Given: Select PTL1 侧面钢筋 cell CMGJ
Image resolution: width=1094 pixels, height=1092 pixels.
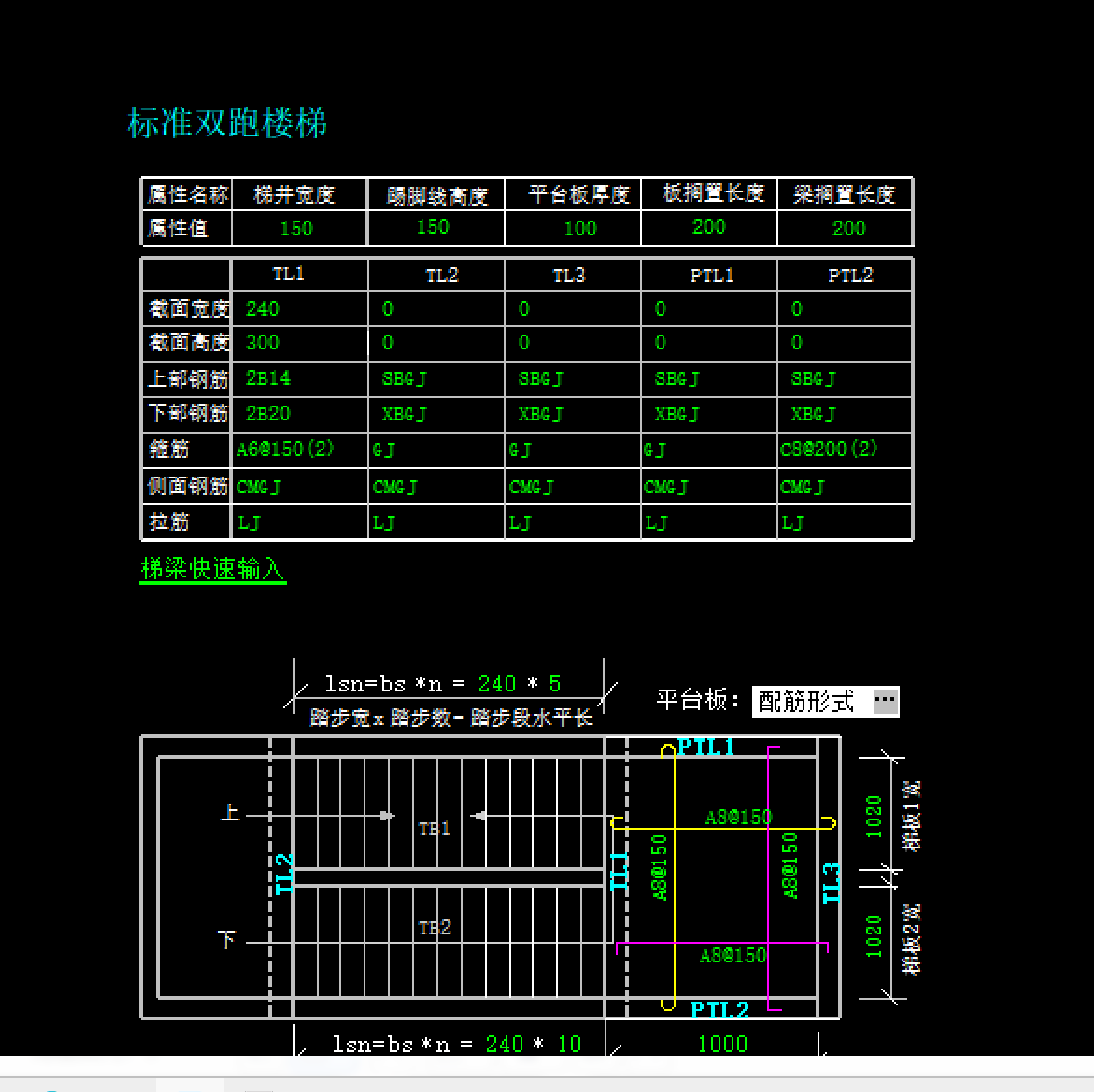Looking at the screenshot, I should click(666, 487).
